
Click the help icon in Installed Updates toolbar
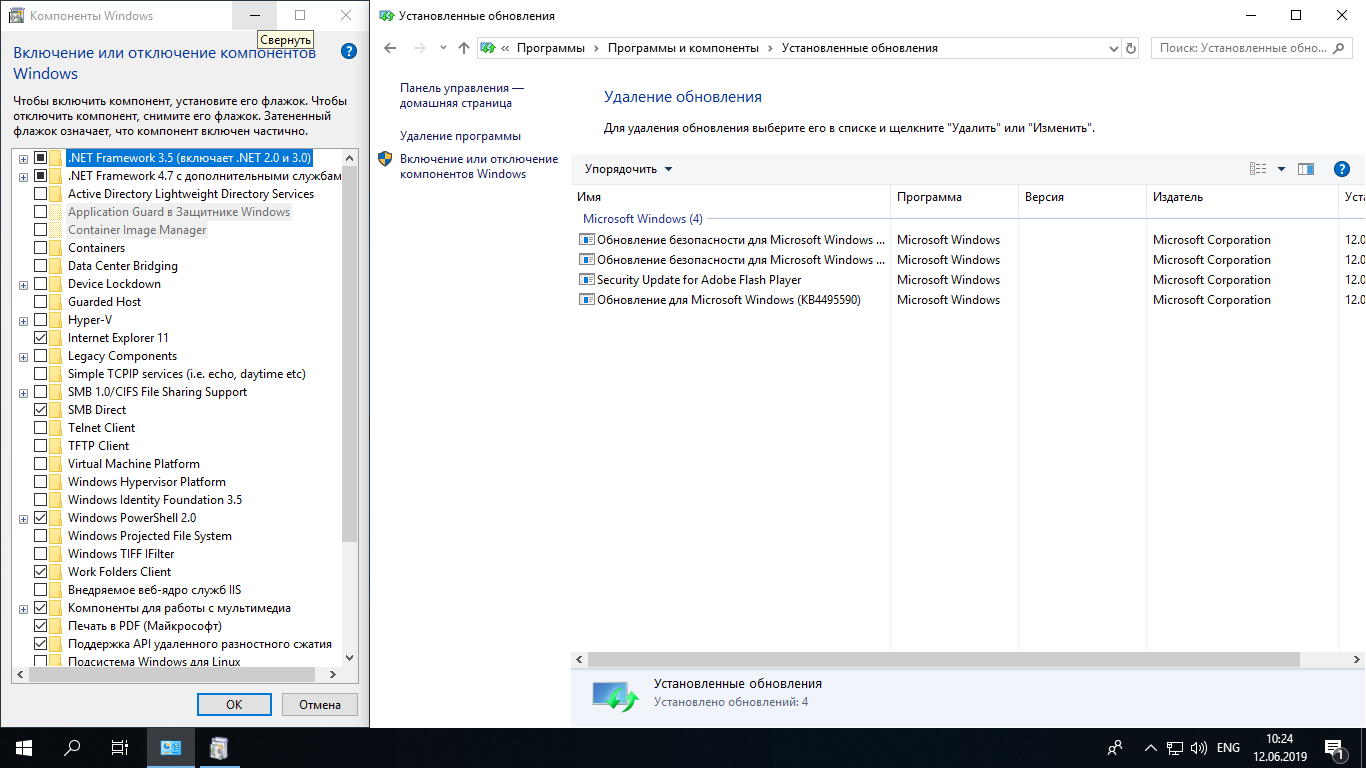click(1342, 169)
